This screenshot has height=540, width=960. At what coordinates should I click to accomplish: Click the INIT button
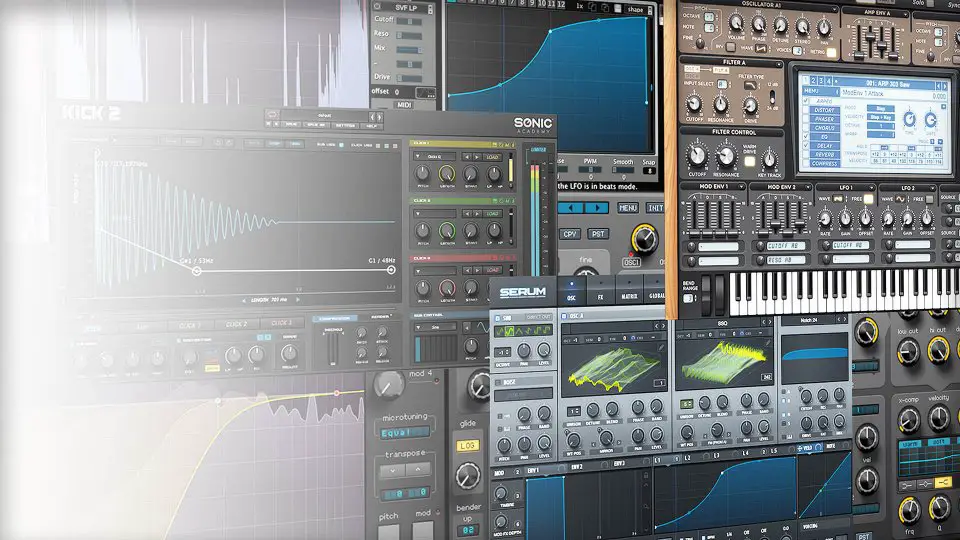click(655, 208)
